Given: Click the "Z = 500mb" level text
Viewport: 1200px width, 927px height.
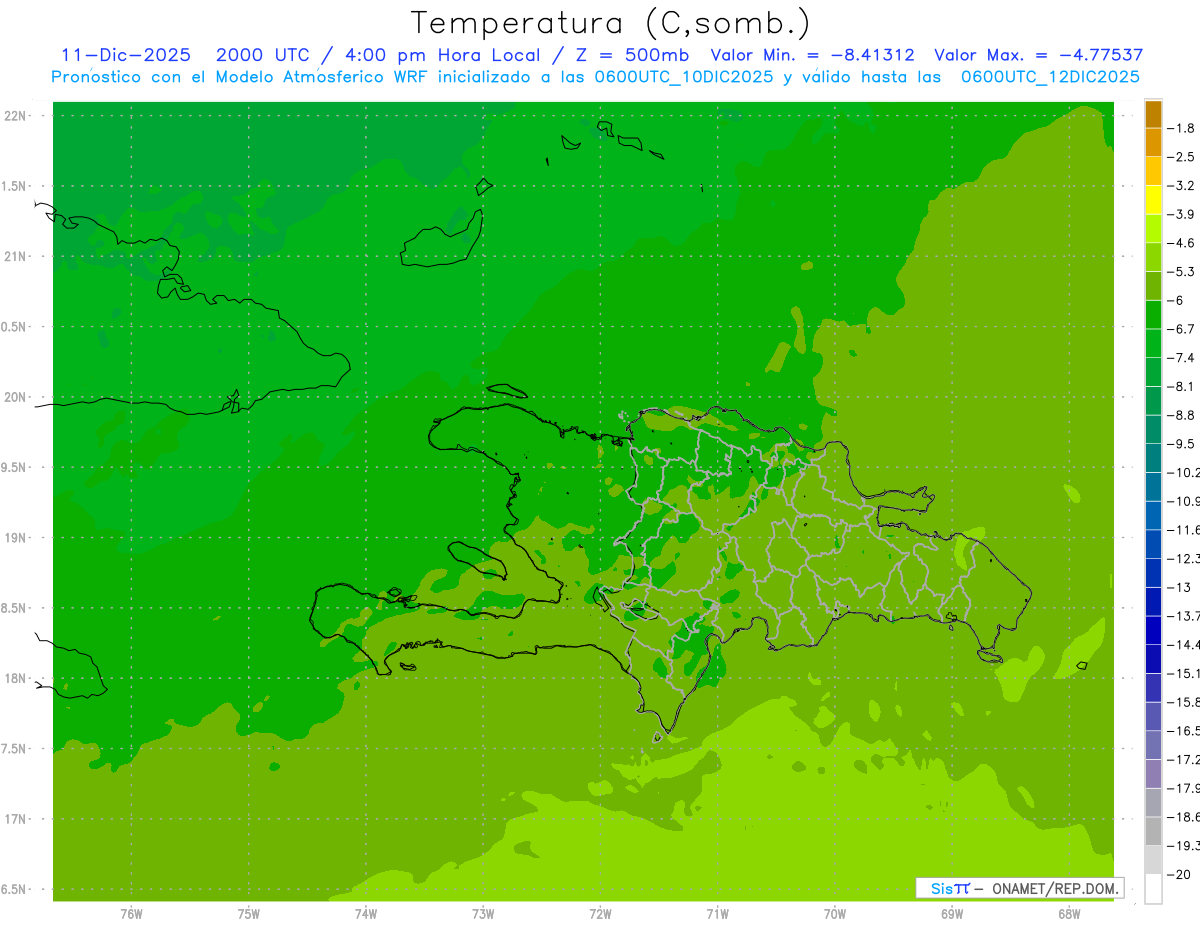Looking at the screenshot, I should pos(632,55).
